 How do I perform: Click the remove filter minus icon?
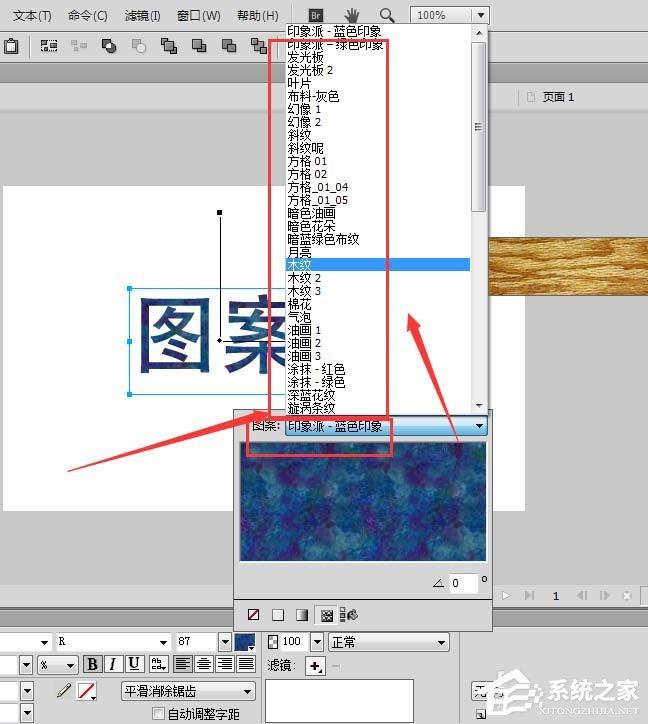(x=336, y=666)
